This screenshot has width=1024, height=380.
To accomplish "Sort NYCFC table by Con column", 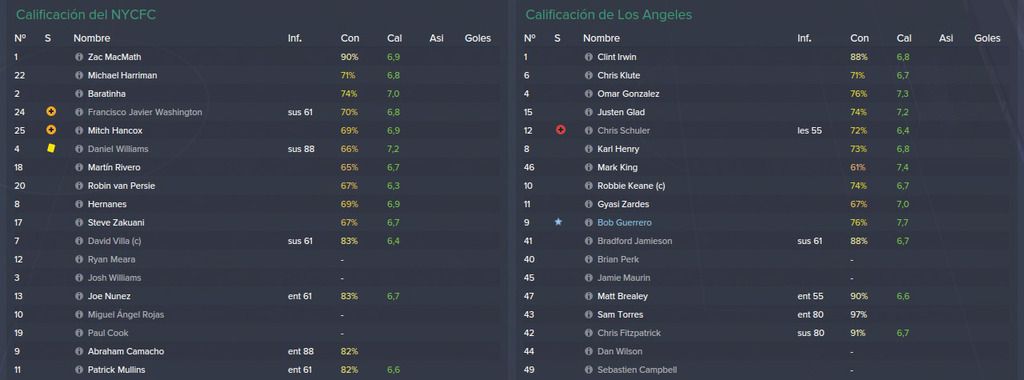I will click(x=349, y=39).
